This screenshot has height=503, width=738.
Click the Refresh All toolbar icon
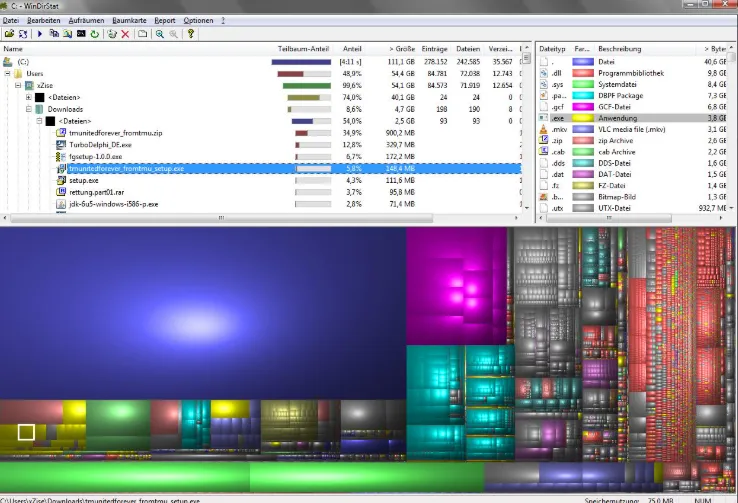point(23,34)
